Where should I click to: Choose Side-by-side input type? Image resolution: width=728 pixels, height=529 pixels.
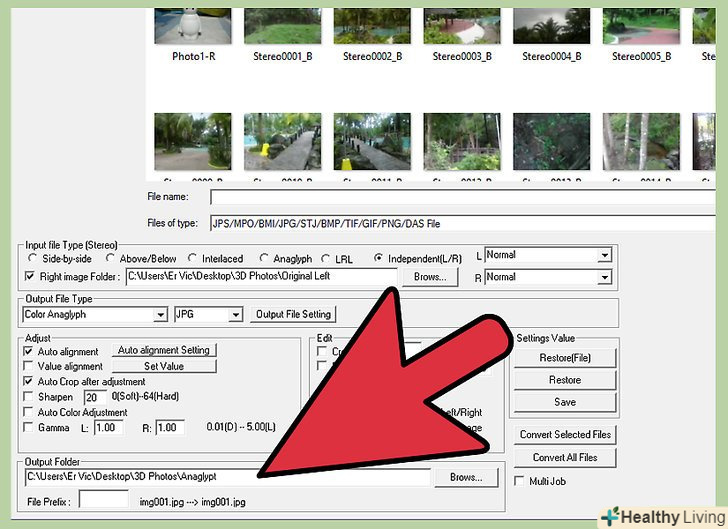(32, 258)
